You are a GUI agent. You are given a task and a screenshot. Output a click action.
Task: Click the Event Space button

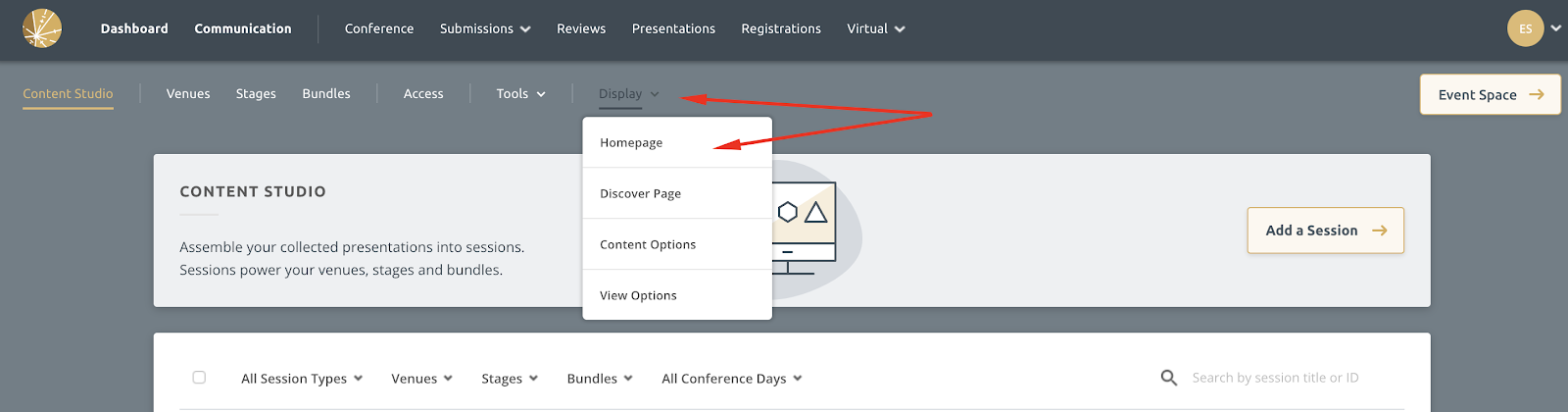pyautogui.click(x=1490, y=94)
